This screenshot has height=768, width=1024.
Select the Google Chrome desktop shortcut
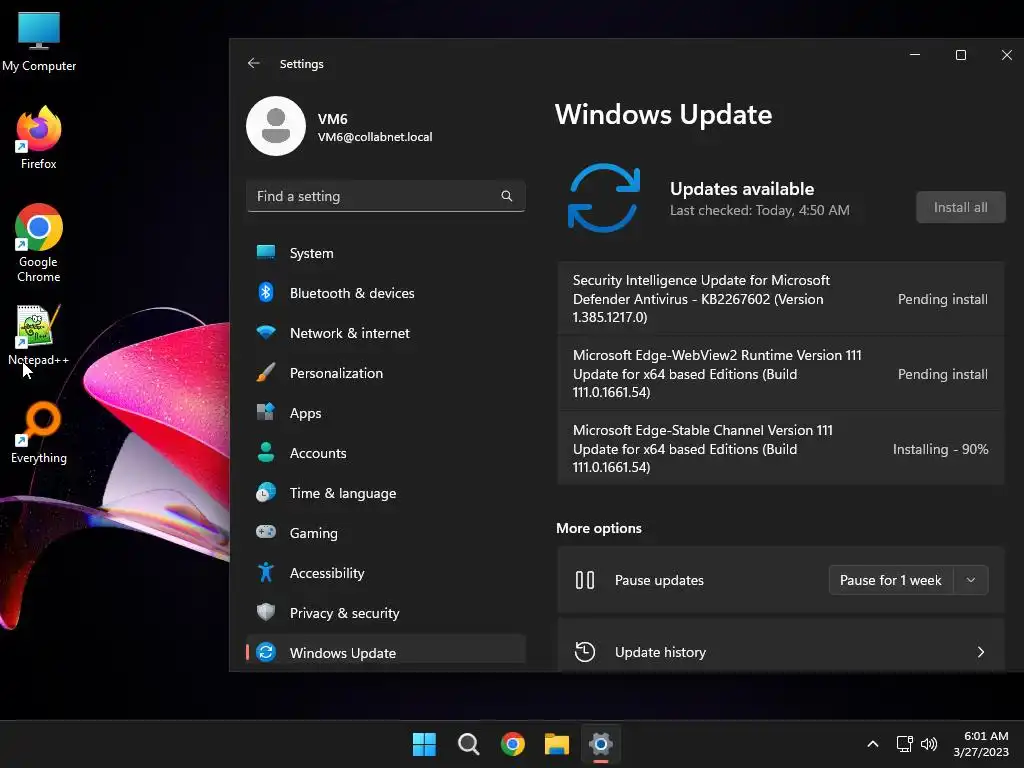(x=39, y=243)
